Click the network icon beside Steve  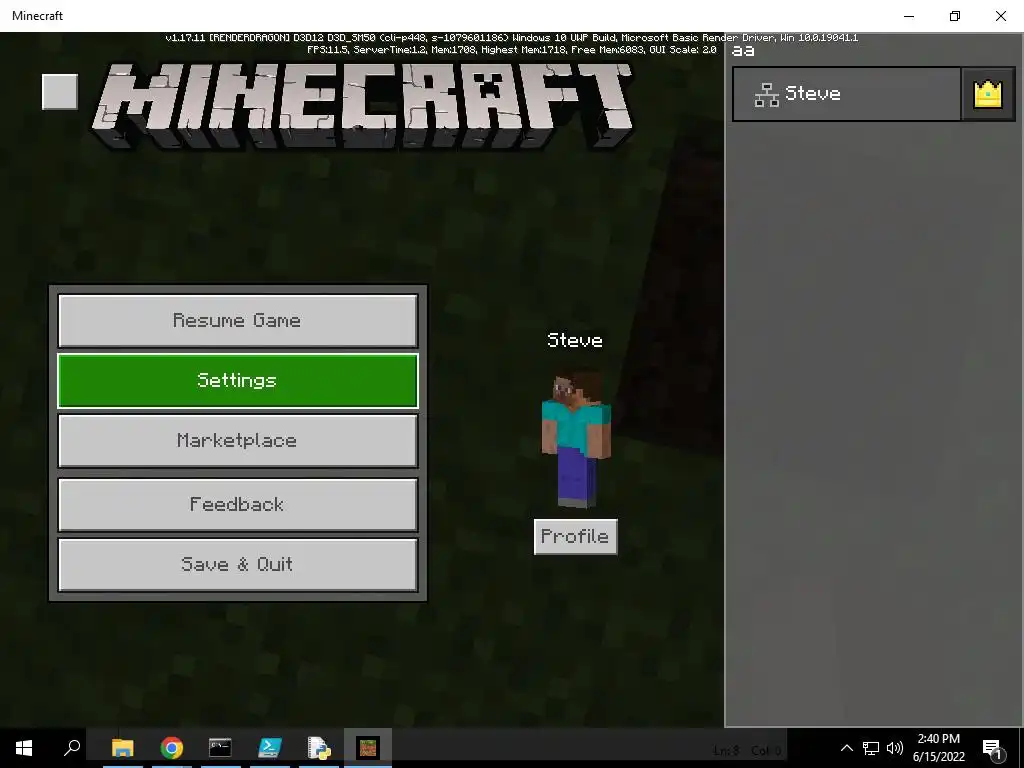coord(767,95)
